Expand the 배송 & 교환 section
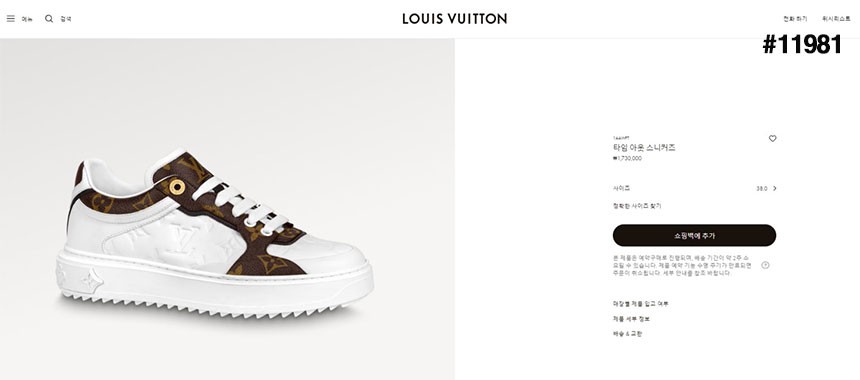The image size is (860, 380). [627, 333]
